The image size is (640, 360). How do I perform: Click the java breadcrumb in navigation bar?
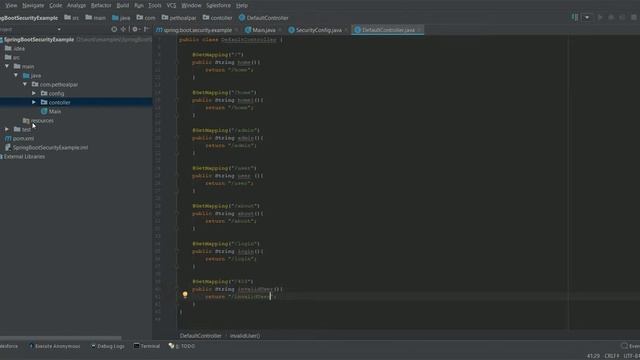tap(121, 18)
